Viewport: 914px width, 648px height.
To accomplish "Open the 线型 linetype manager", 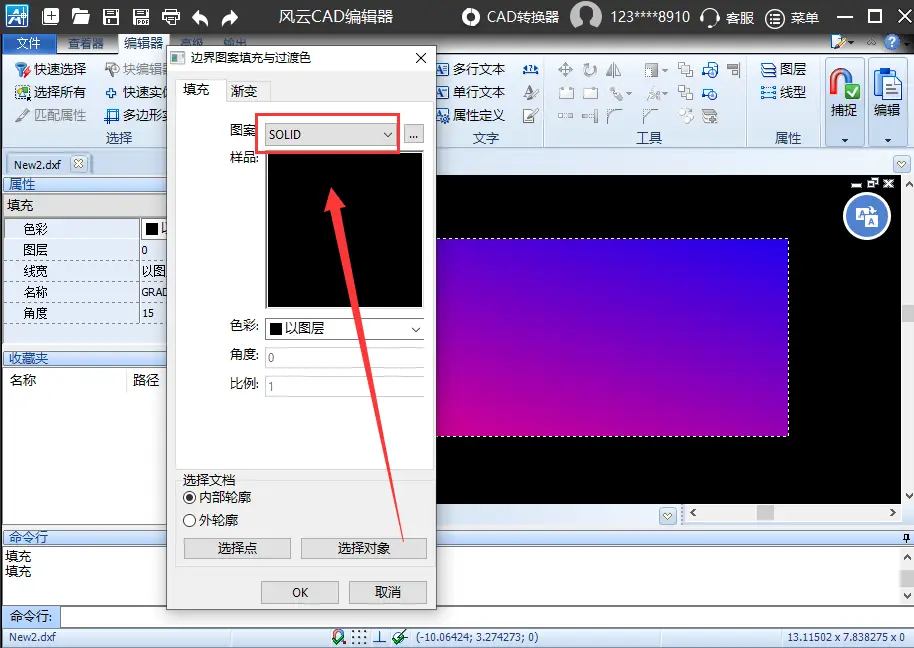I will (783, 92).
